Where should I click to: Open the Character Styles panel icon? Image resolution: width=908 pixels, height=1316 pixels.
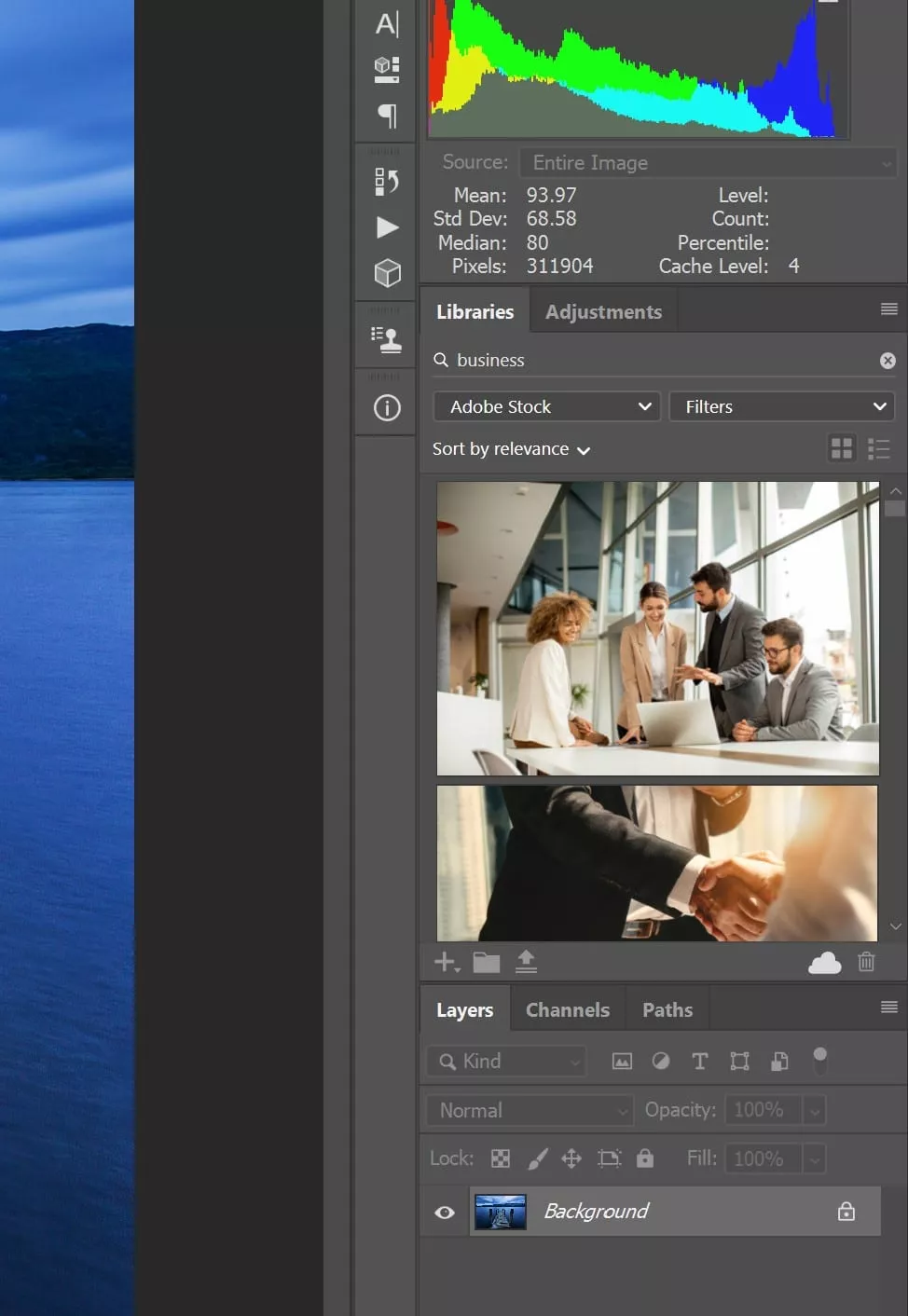pos(387,69)
